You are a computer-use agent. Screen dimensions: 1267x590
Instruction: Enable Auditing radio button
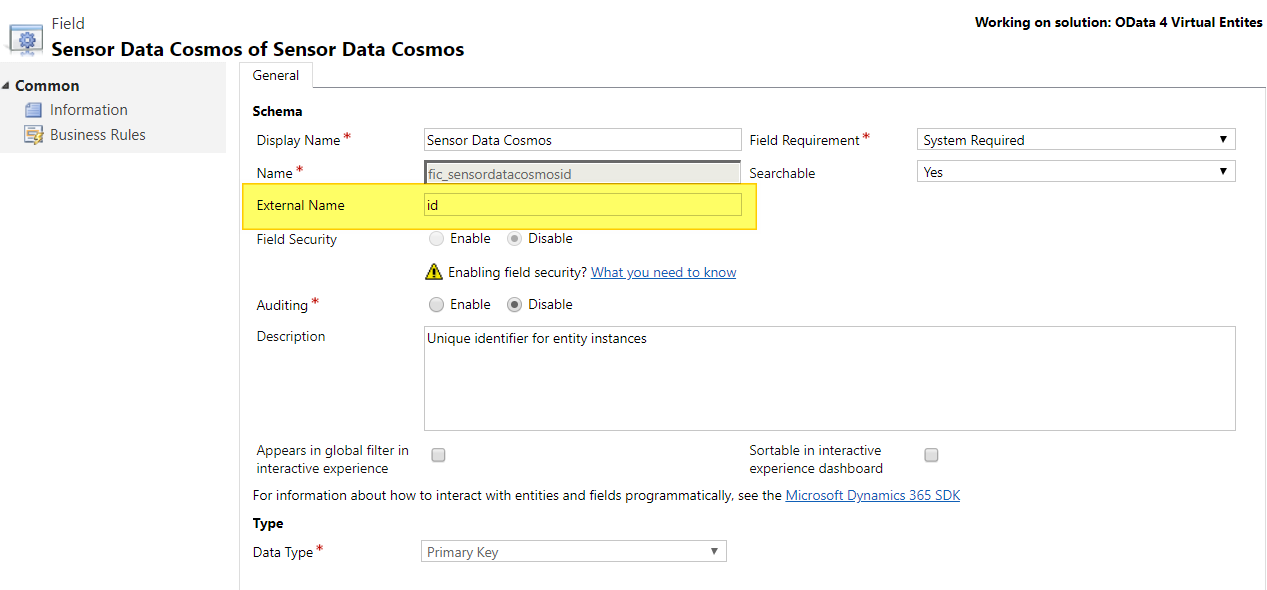click(436, 305)
